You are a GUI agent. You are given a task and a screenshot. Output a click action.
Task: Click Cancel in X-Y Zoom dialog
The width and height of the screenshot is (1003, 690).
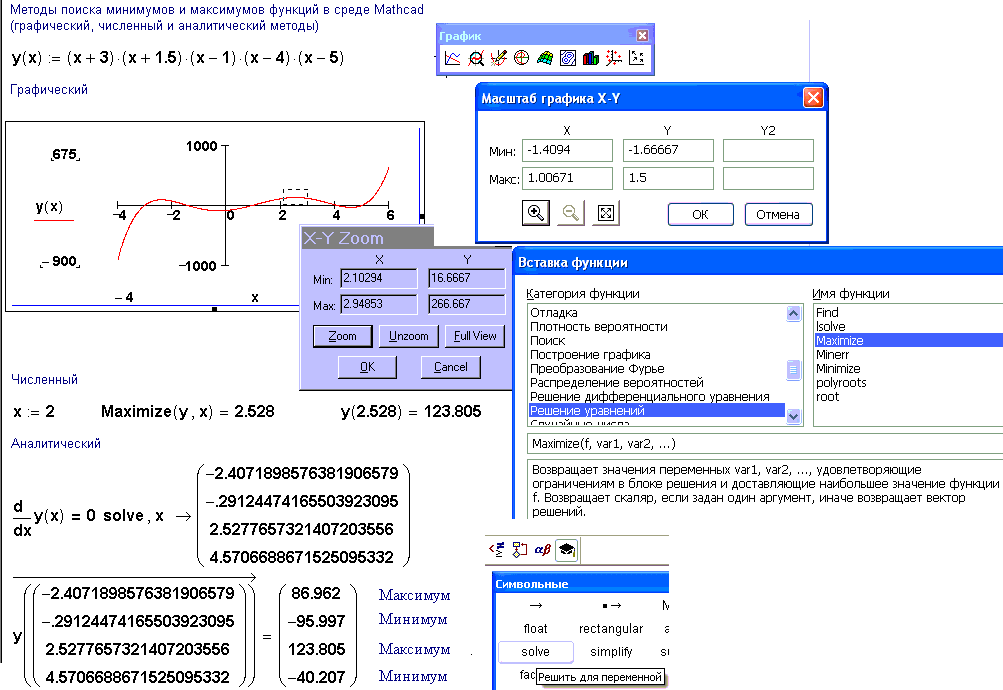[x=450, y=367]
